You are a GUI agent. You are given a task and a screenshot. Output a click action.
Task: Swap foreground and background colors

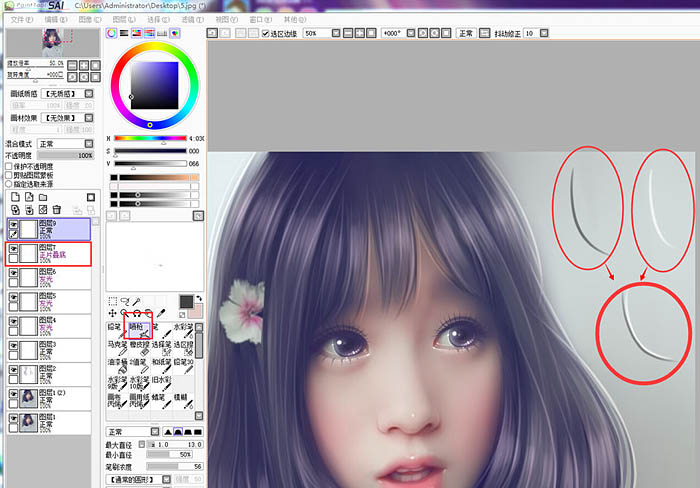coord(199,298)
